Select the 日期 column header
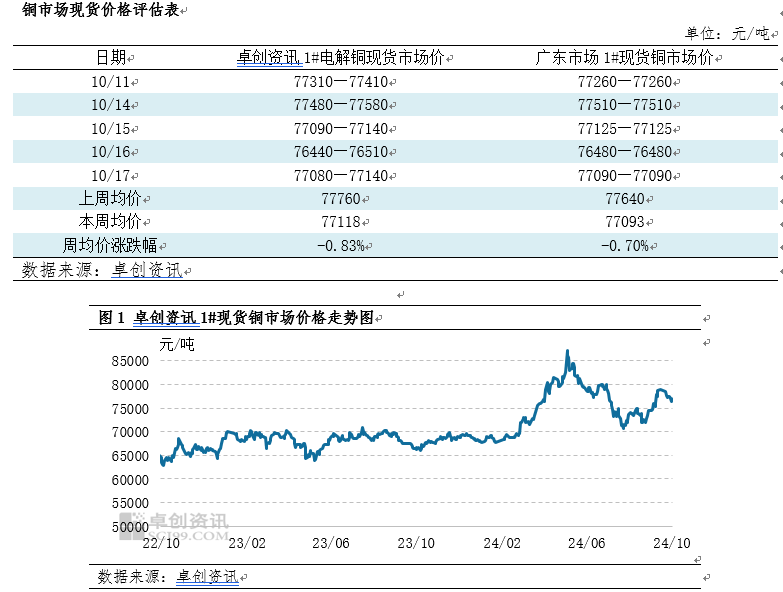The width and height of the screenshot is (783, 592). (x=111, y=58)
